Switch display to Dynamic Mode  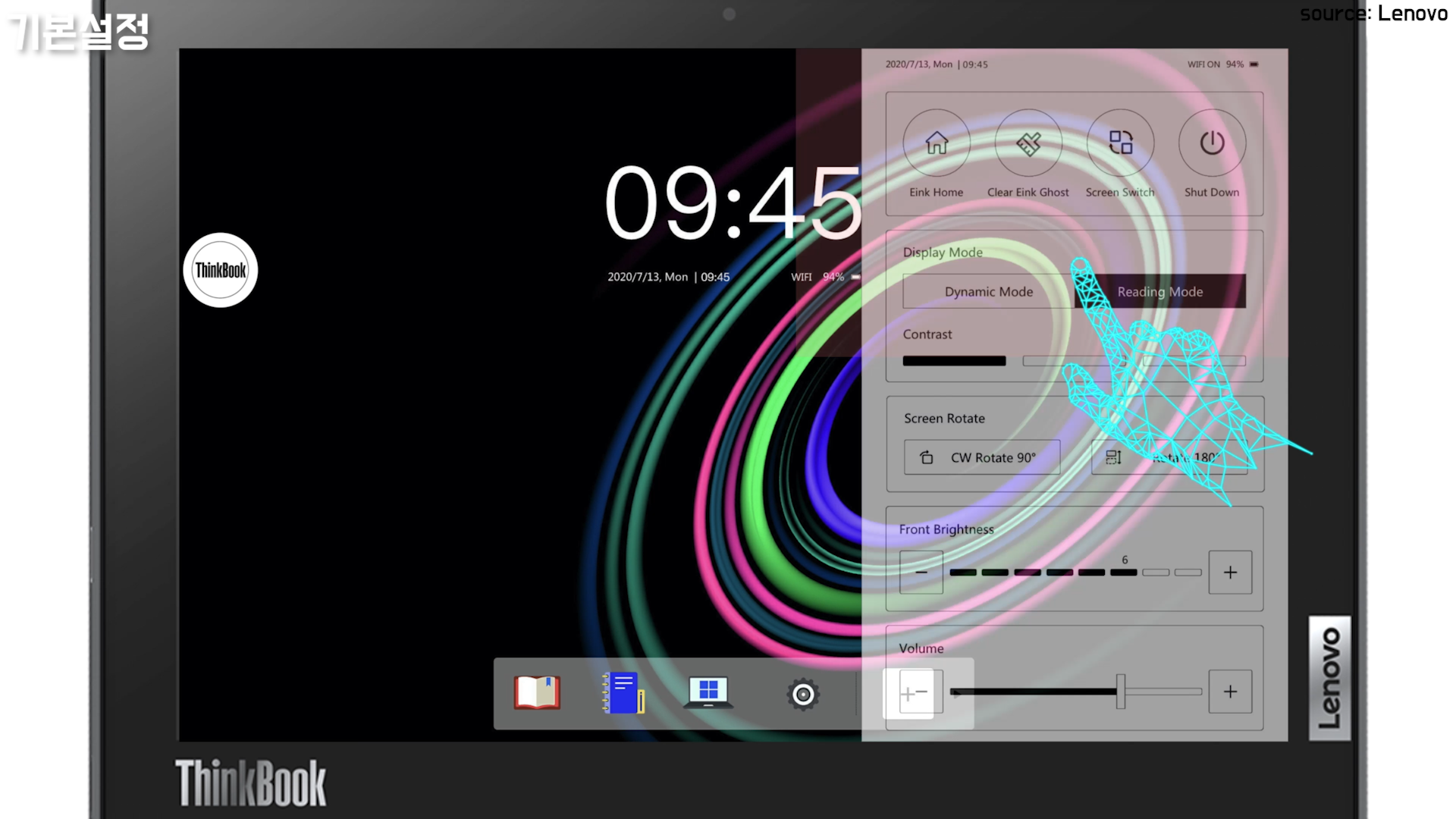click(x=988, y=292)
